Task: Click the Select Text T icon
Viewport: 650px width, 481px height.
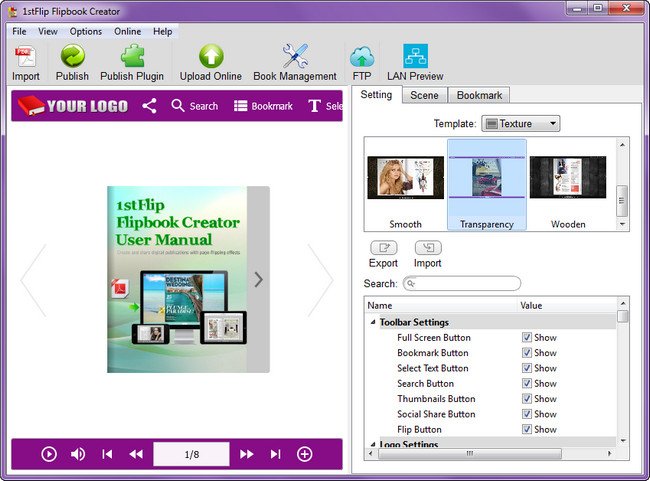Action: 314,106
